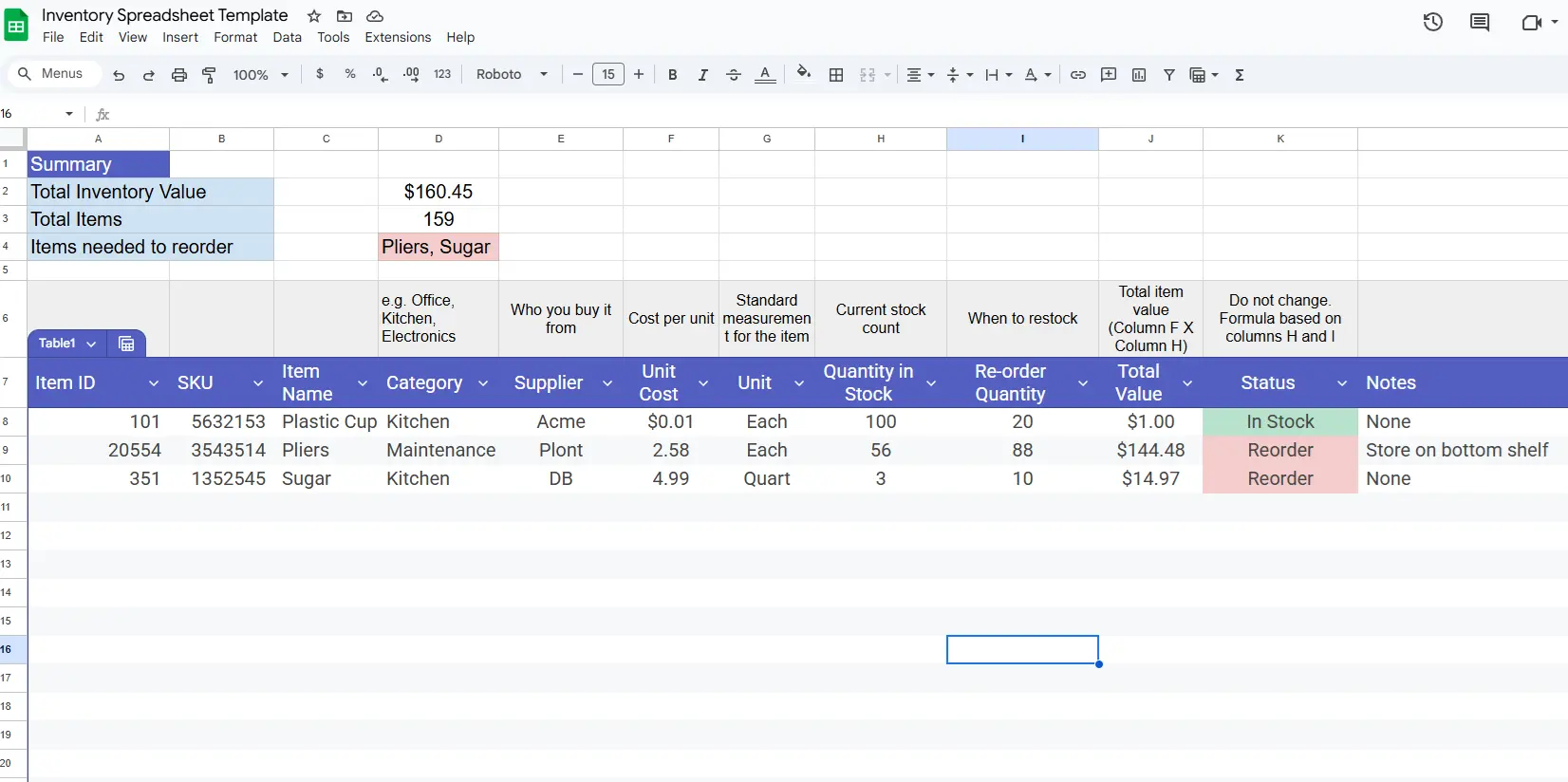Click the insert chart icon

1139,75
